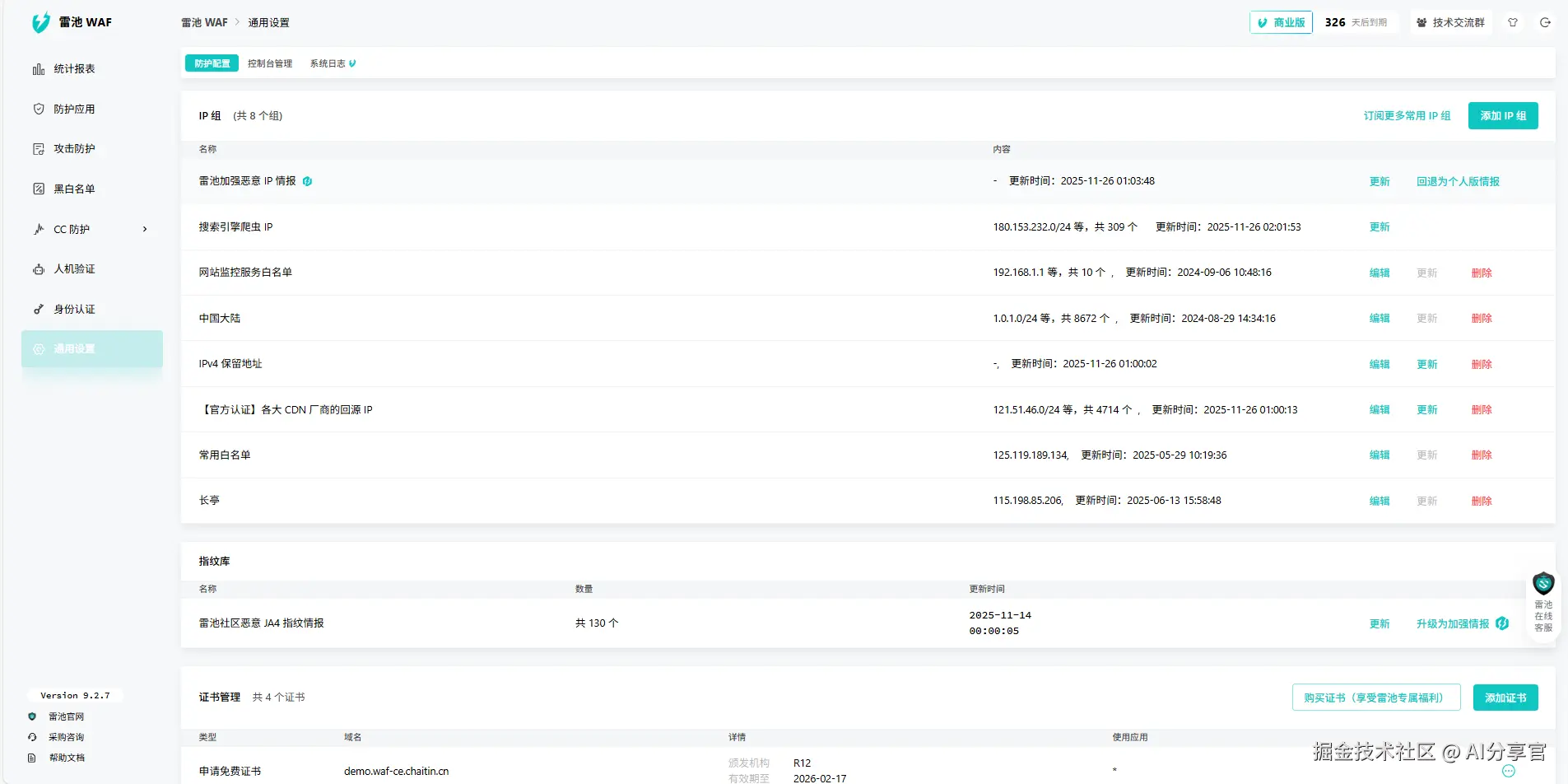The height and width of the screenshot is (784, 1568).
Task: Click the 雷池官网 shield icon
Action: [32, 716]
